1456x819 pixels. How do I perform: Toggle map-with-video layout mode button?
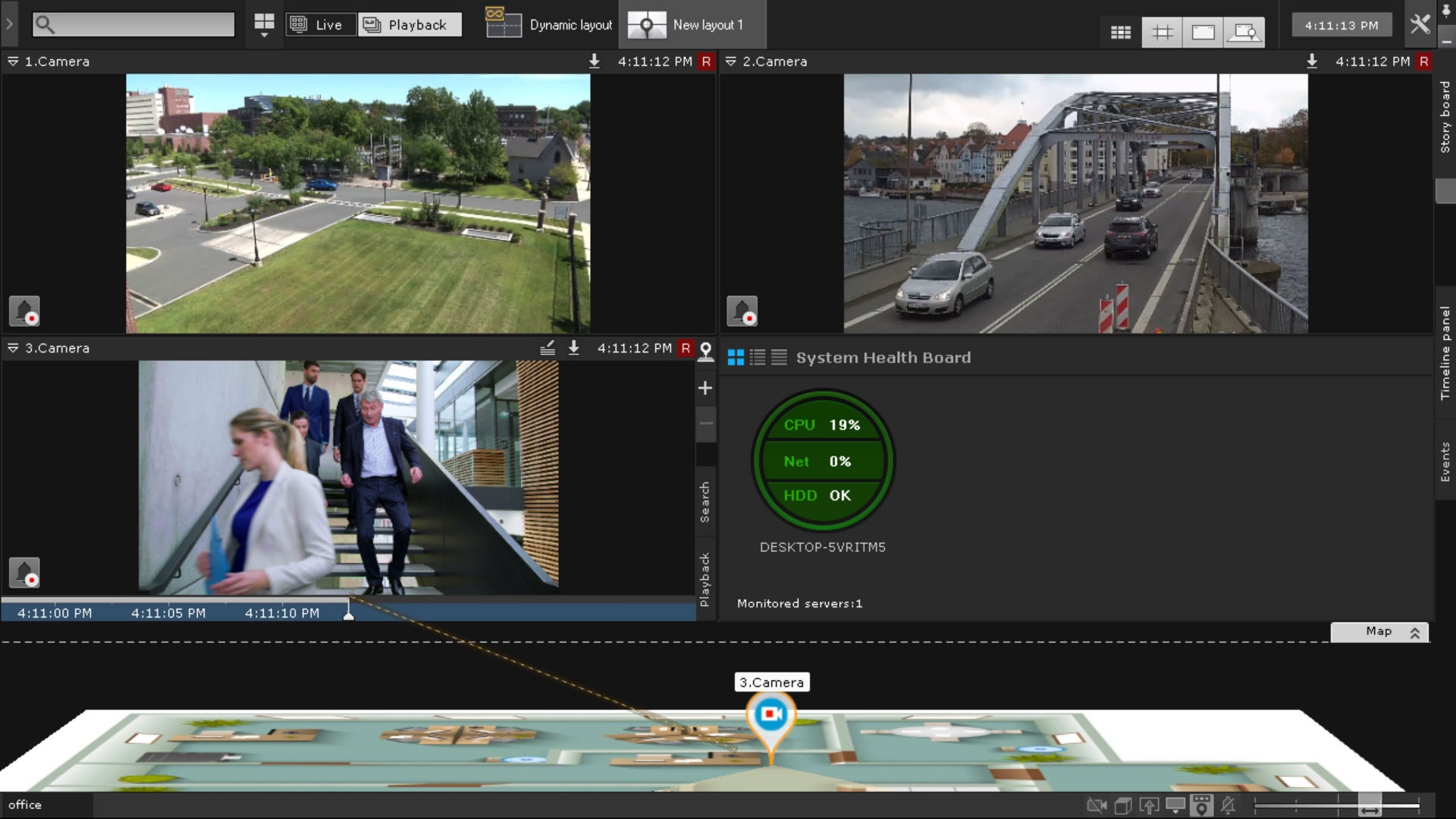pyautogui.click(x=1244, y=32)
